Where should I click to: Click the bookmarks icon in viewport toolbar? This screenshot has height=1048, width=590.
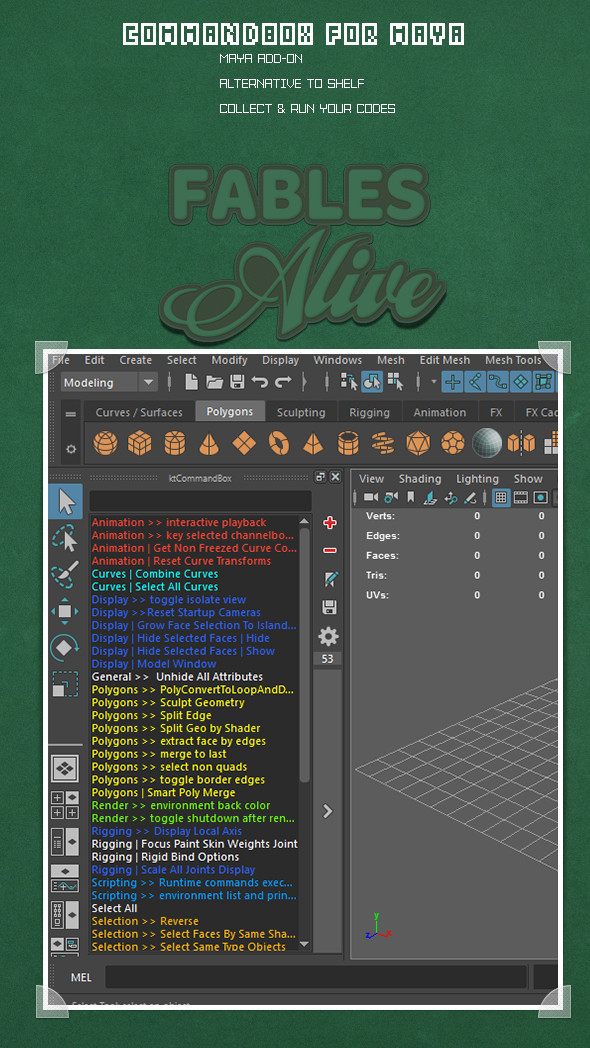point(410,497)
